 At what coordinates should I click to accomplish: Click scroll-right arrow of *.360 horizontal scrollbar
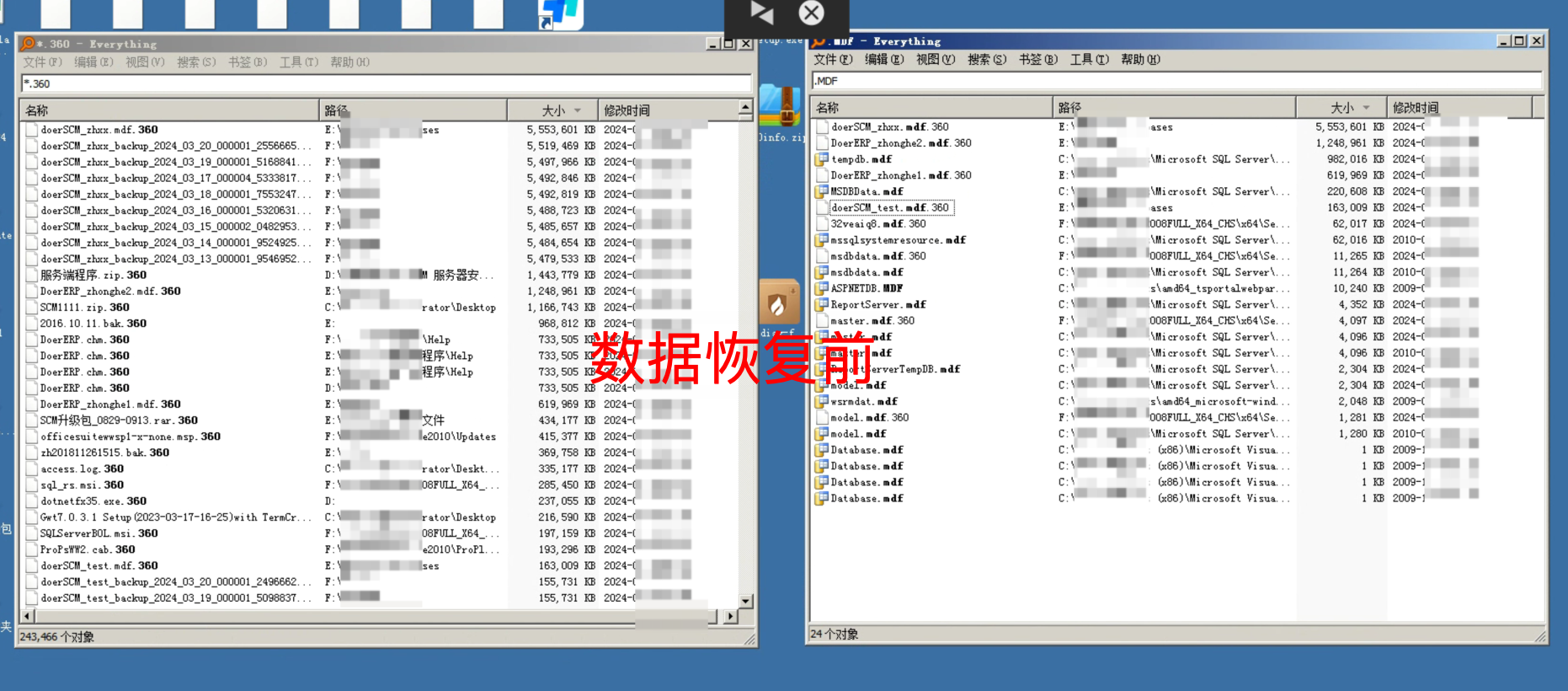click(x=730, y=617)
